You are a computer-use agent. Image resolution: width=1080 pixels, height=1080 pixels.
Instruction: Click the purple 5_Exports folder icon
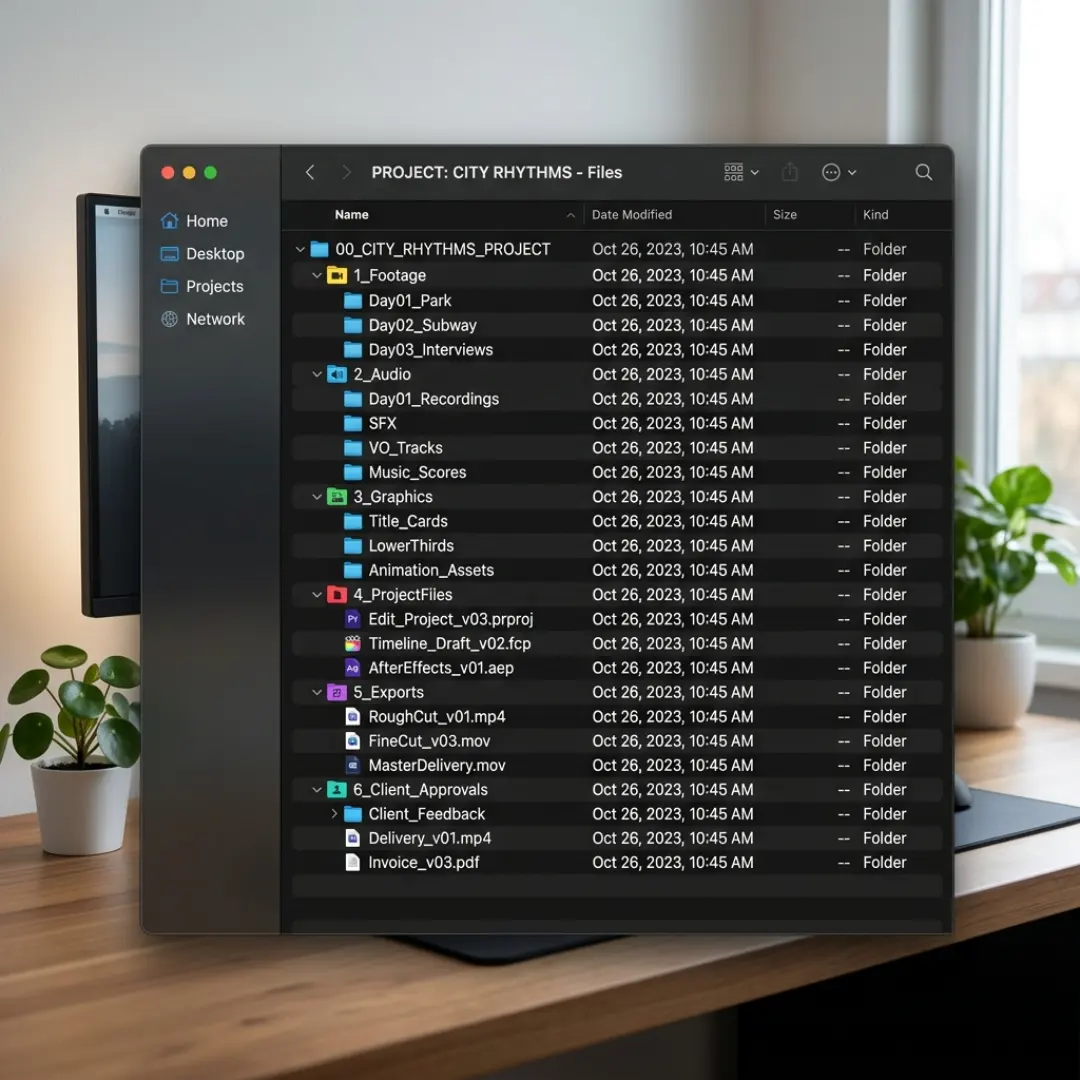(337, 692)
